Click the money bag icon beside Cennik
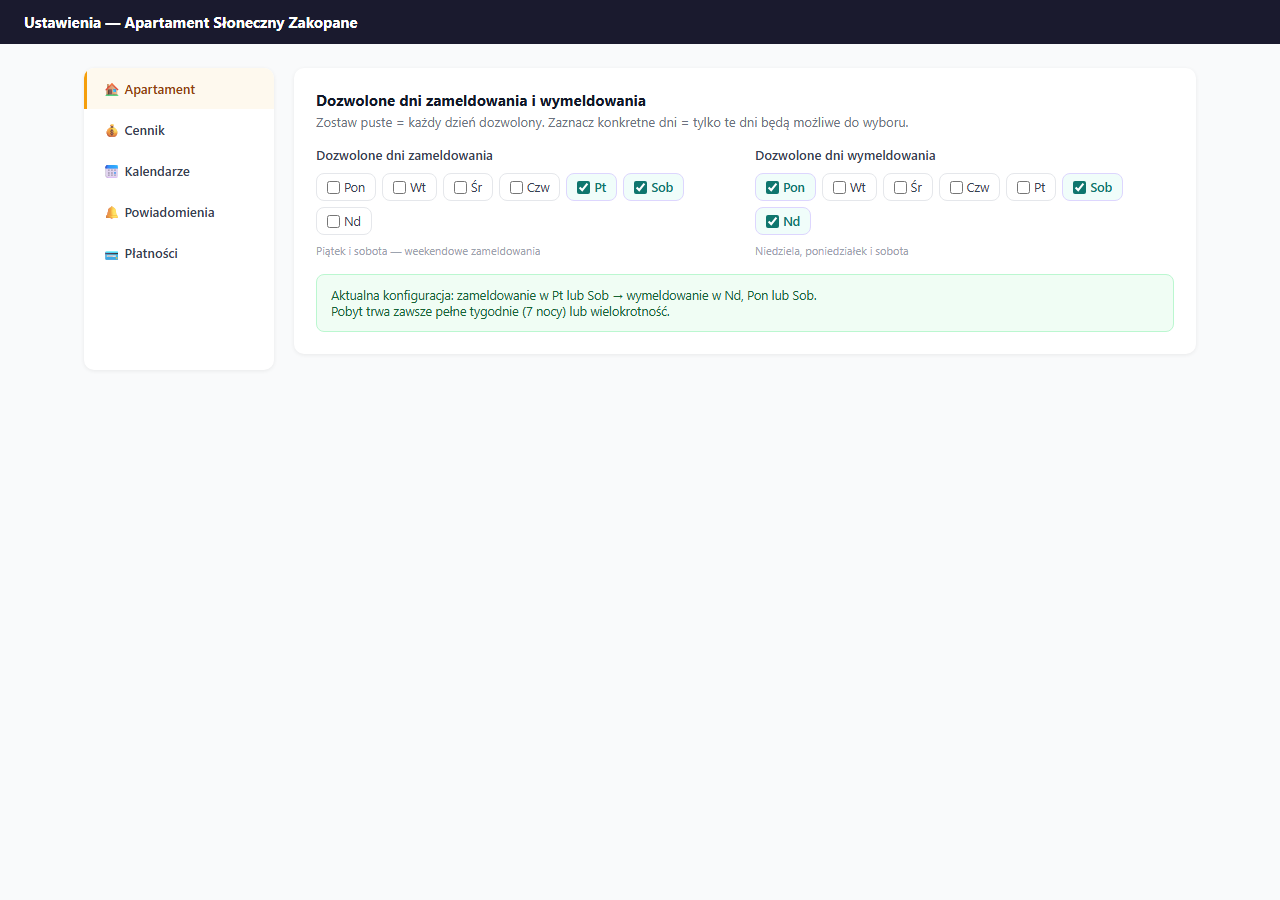The width and height of the screenshot is (1280, 900). [x=111, y=130]
